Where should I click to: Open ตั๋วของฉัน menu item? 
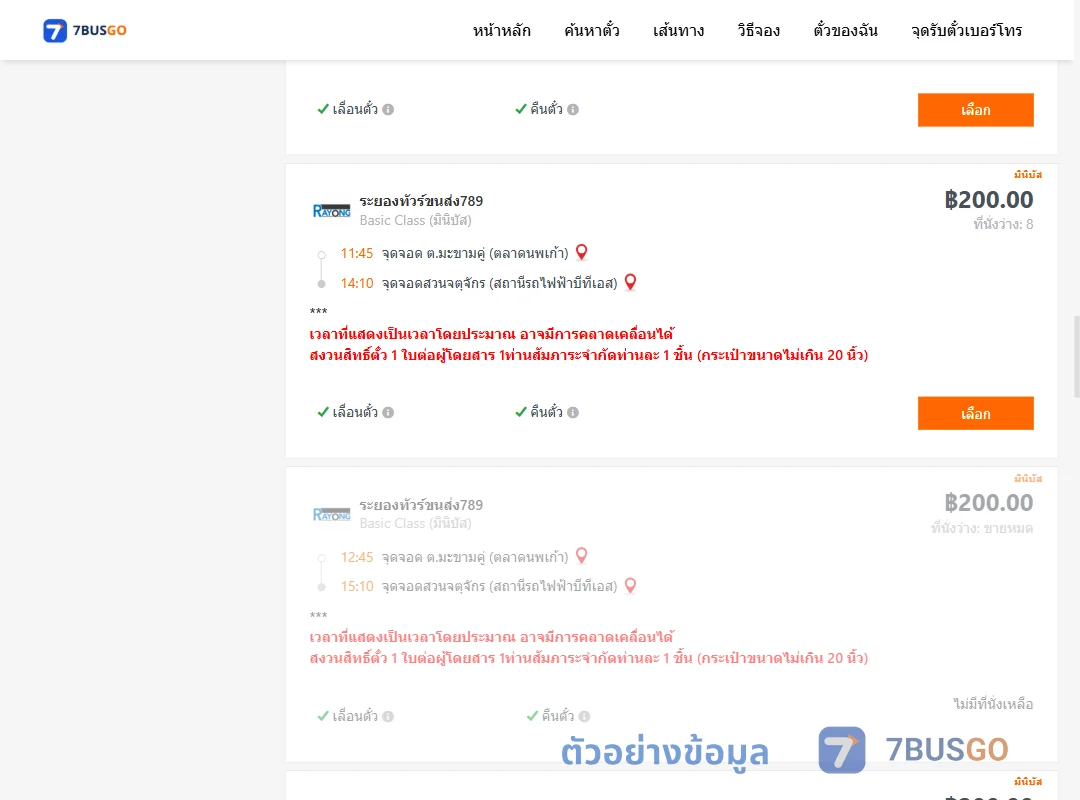[845, 30]
